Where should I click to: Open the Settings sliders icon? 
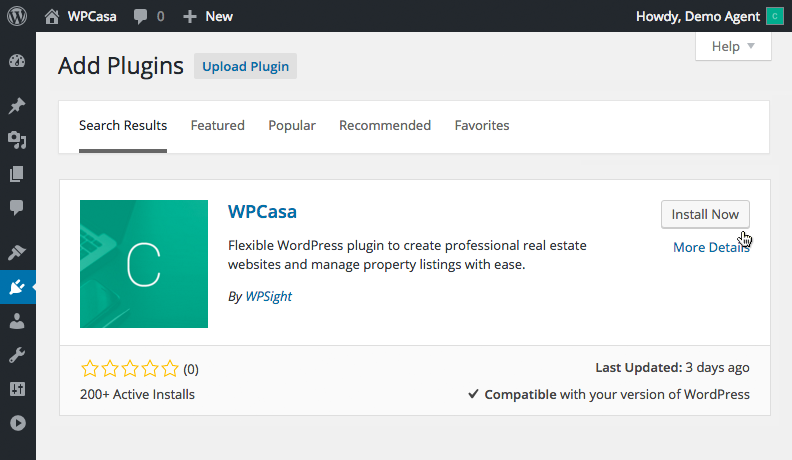point(17,389)
